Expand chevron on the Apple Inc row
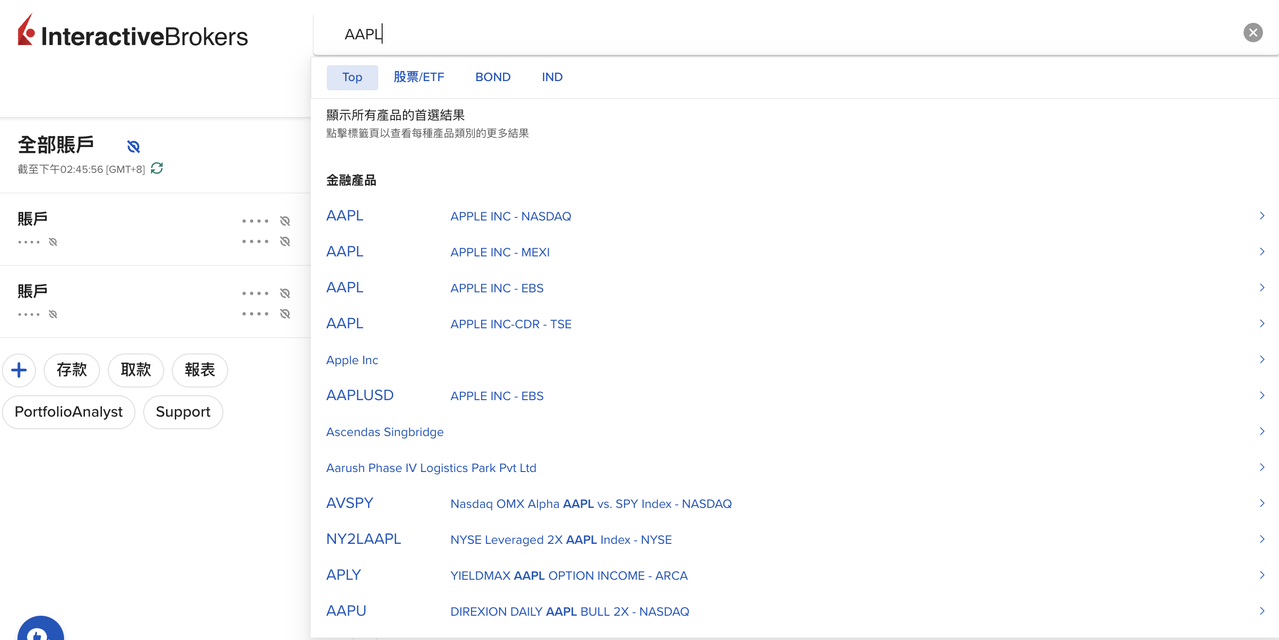The image size is (1279, 640). 1262,360
